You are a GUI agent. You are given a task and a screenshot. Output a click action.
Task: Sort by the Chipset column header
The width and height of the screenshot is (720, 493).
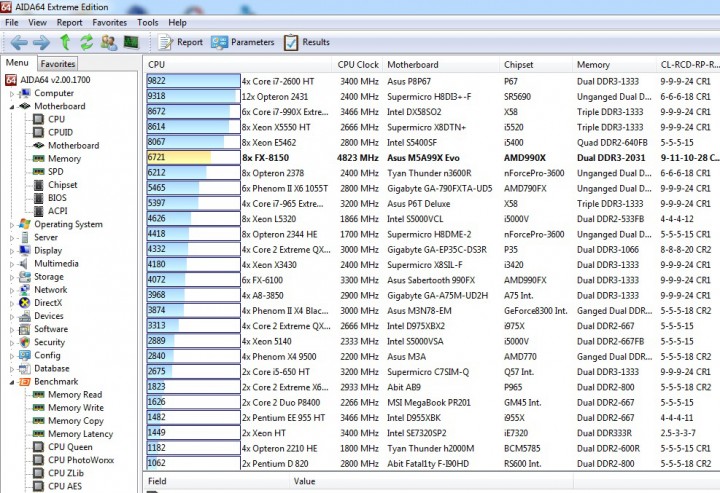[536, 65]
